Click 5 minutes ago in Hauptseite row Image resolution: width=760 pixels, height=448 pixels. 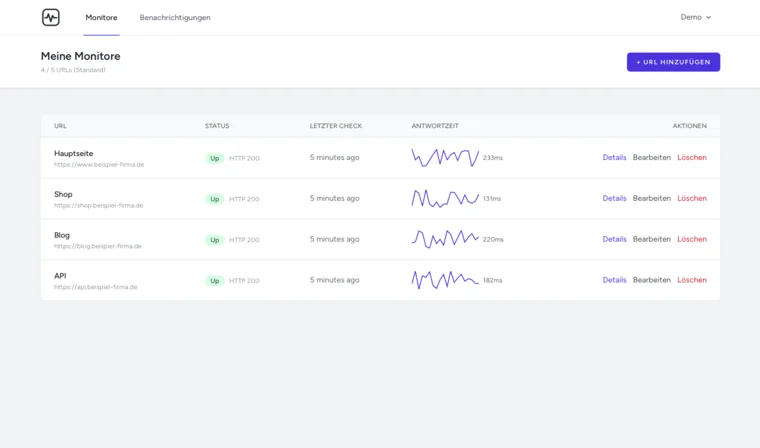tap(334, 158)
